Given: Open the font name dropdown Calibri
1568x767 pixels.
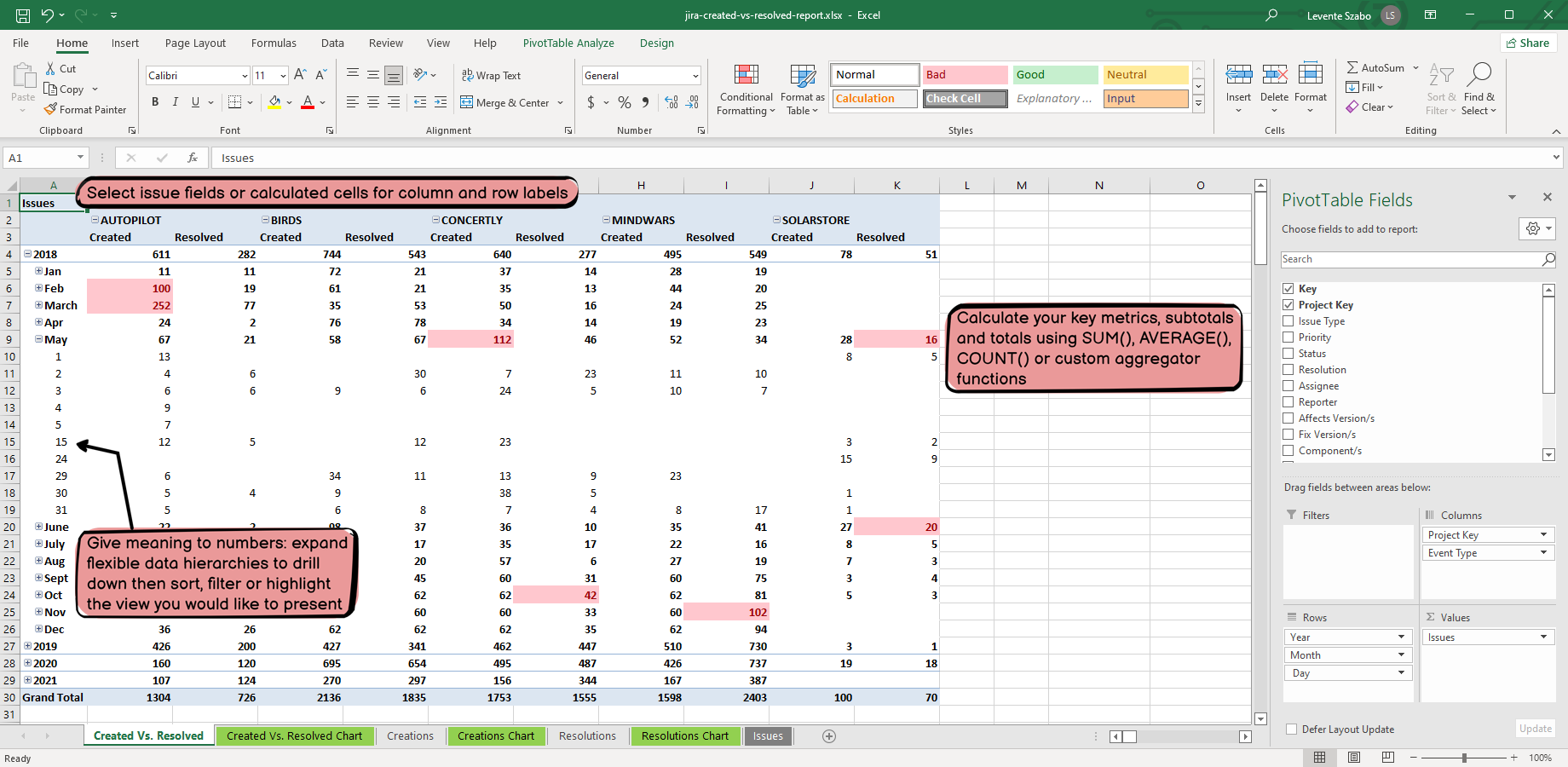Looking at the screenshot, I should pyautogui.click(x=245, y=76).
